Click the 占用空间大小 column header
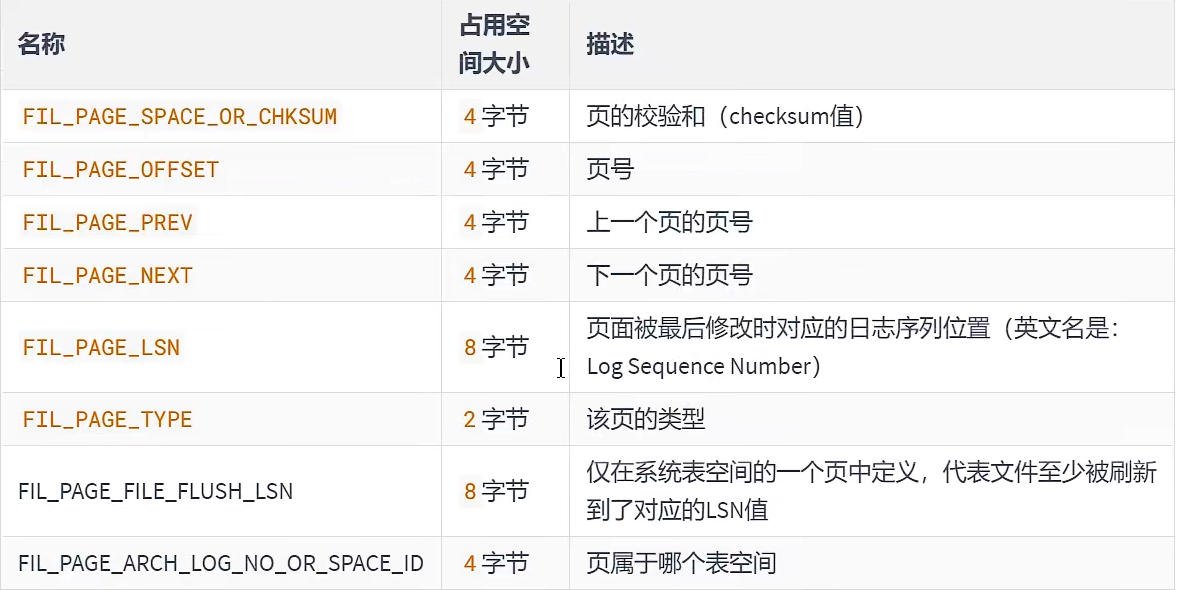Viewport: 1177px width, 590px height. [x=495, y=45]
